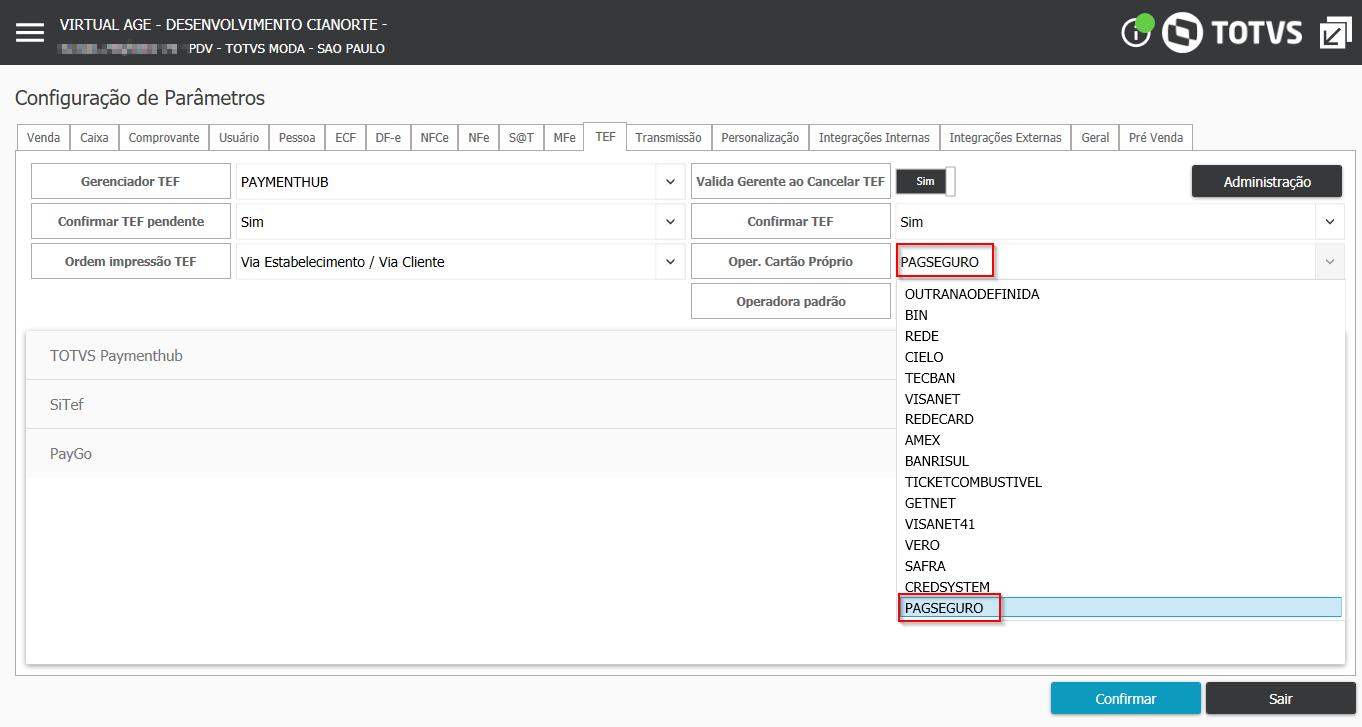The width and height of the screenshot is (1362, 727).
Task: Pick VISANET from the operator list
Action: [x=1120, y=398]
